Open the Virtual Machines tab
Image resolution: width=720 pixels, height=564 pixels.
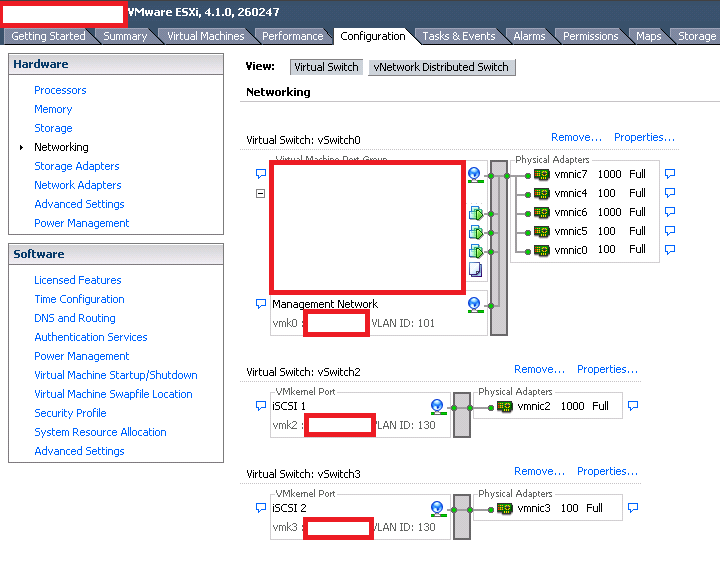(205, 36)
